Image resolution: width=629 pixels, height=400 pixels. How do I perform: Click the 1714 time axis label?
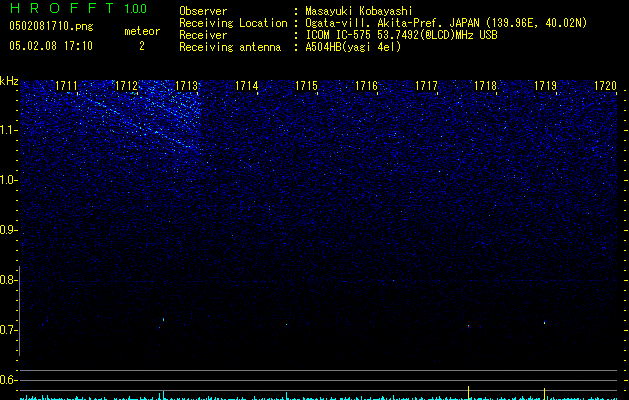coord(246,86)
